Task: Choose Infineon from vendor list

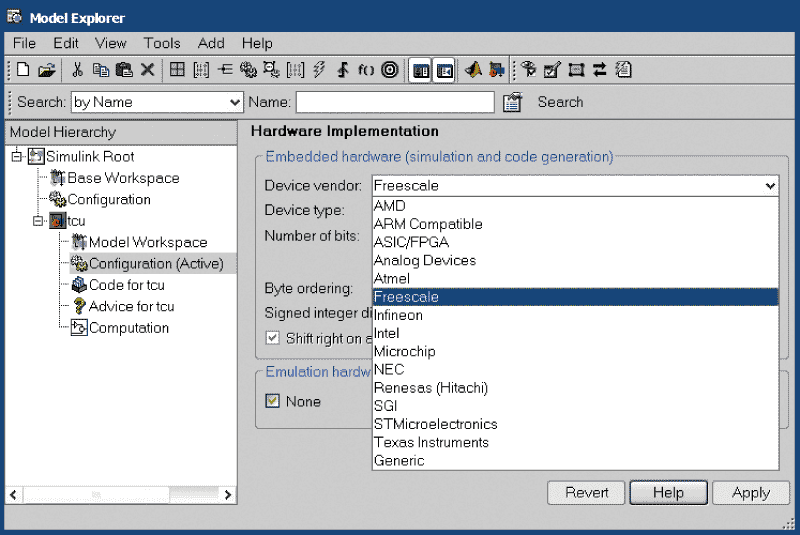Action: tap(575, 315)
